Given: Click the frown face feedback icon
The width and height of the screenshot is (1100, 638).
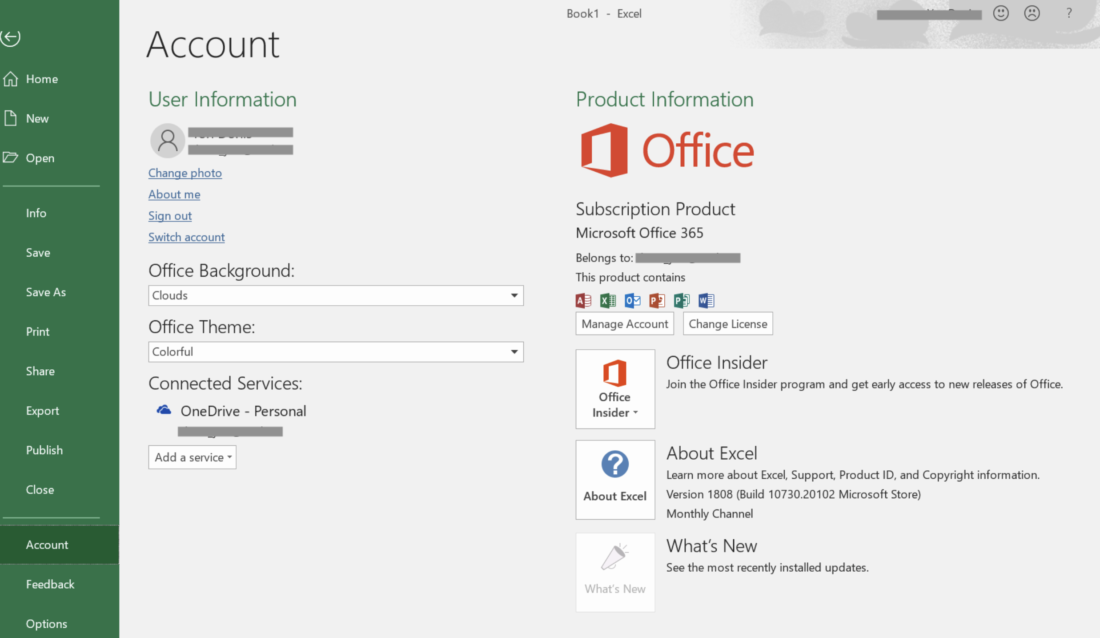Looking at the screenshot, I should pos(1031,13).
